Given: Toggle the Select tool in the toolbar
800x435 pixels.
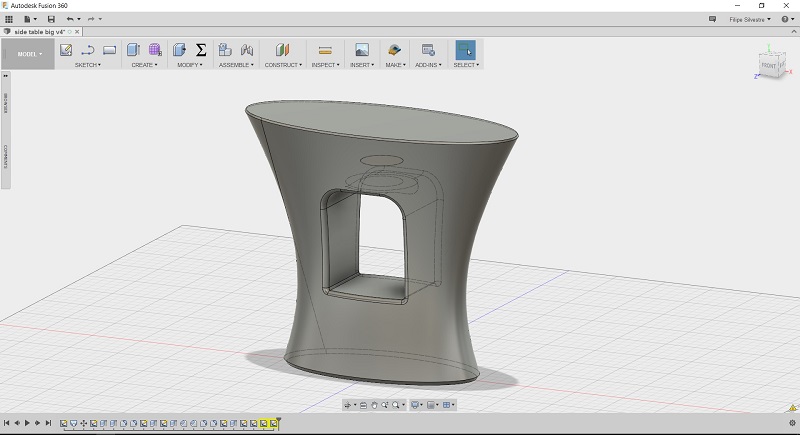Looking at the screenshot, I should tap(465, 50).
